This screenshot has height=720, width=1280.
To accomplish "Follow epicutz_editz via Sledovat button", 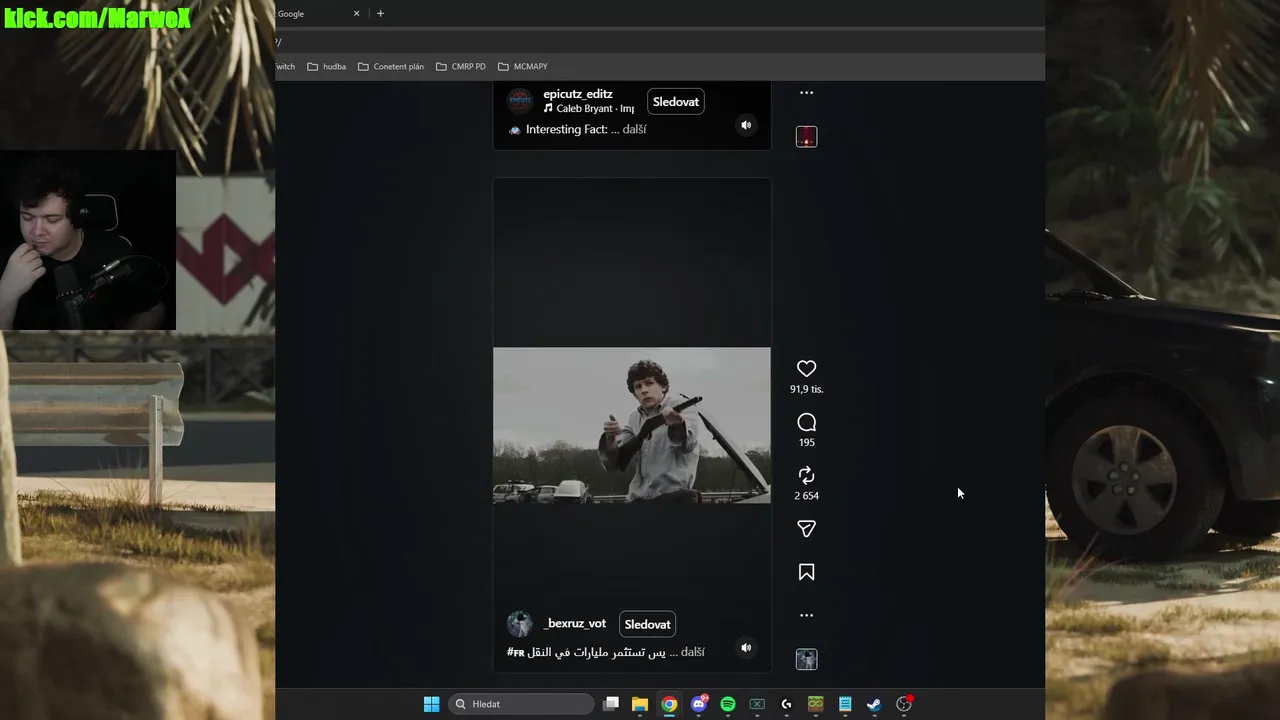I will [x=676, y=102].
